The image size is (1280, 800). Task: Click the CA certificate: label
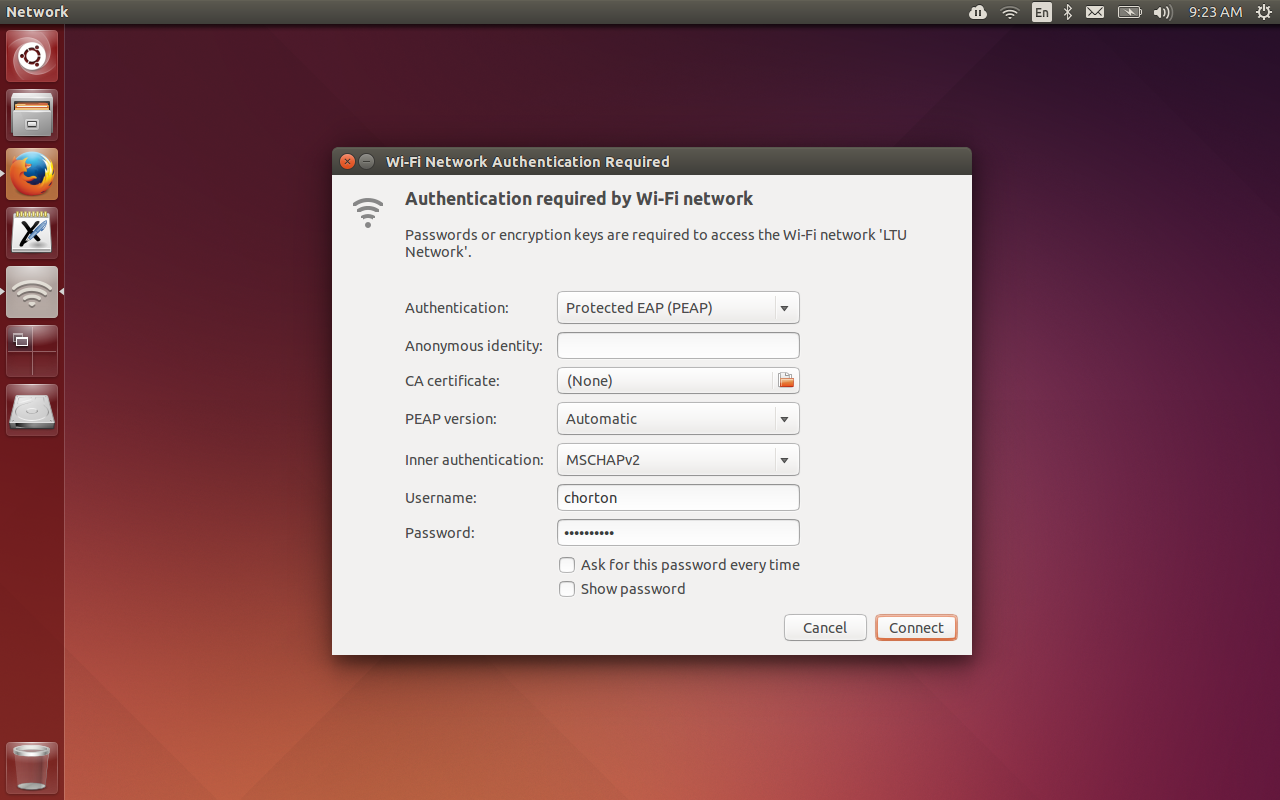[452, 381]
